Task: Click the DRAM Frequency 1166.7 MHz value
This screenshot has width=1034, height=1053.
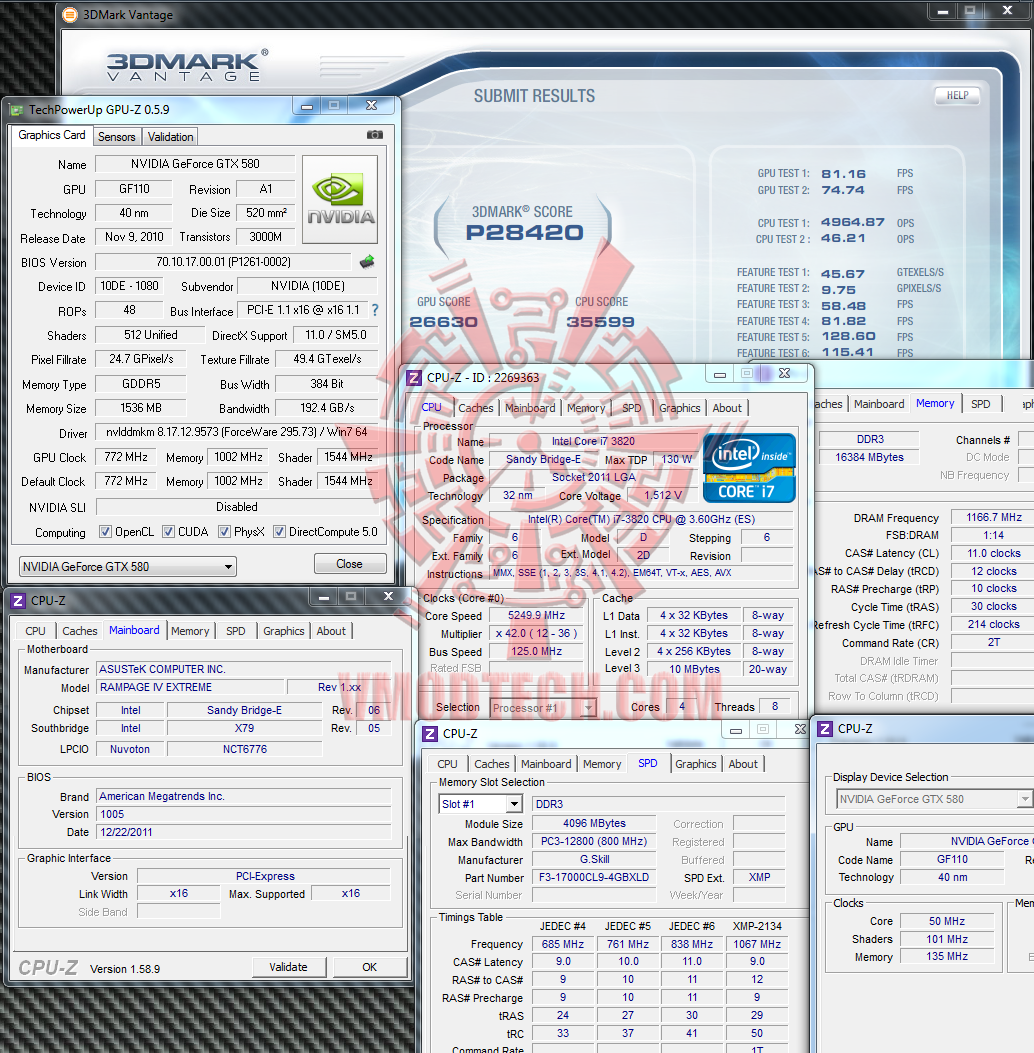Action: click(x=994, y=518)
